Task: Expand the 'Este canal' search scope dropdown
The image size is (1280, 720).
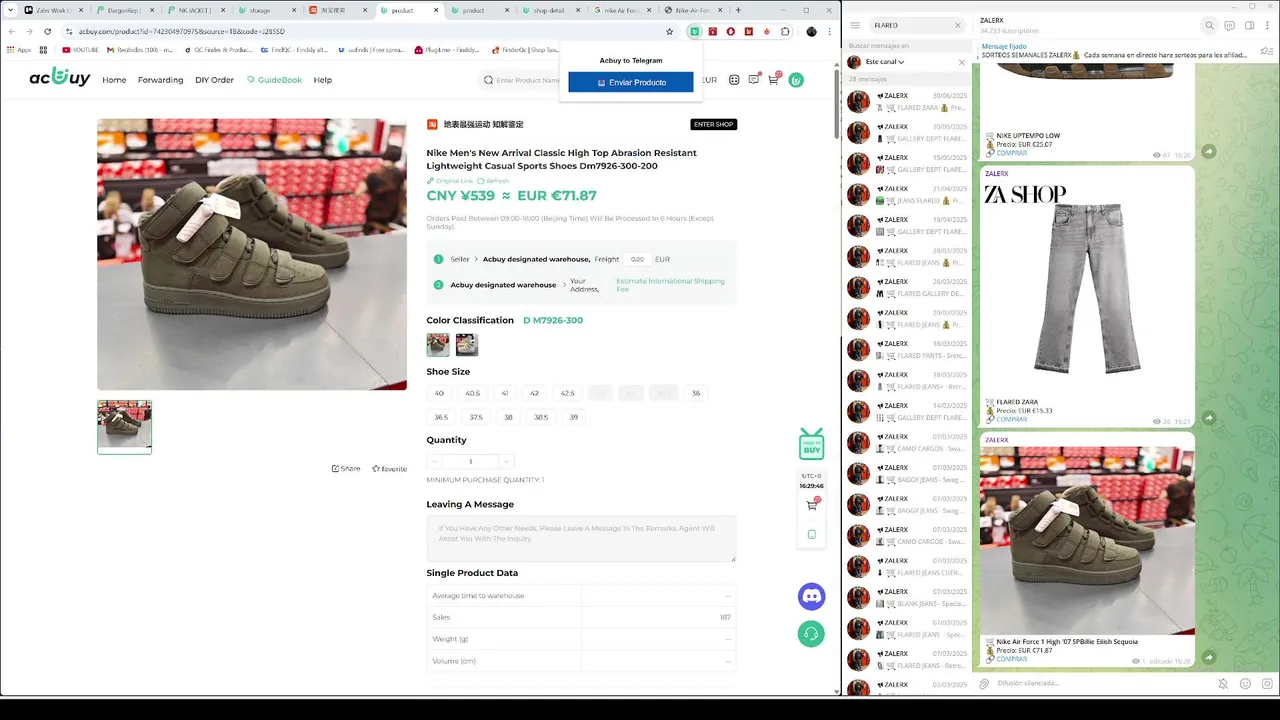Action: click(x=885, y=62)
